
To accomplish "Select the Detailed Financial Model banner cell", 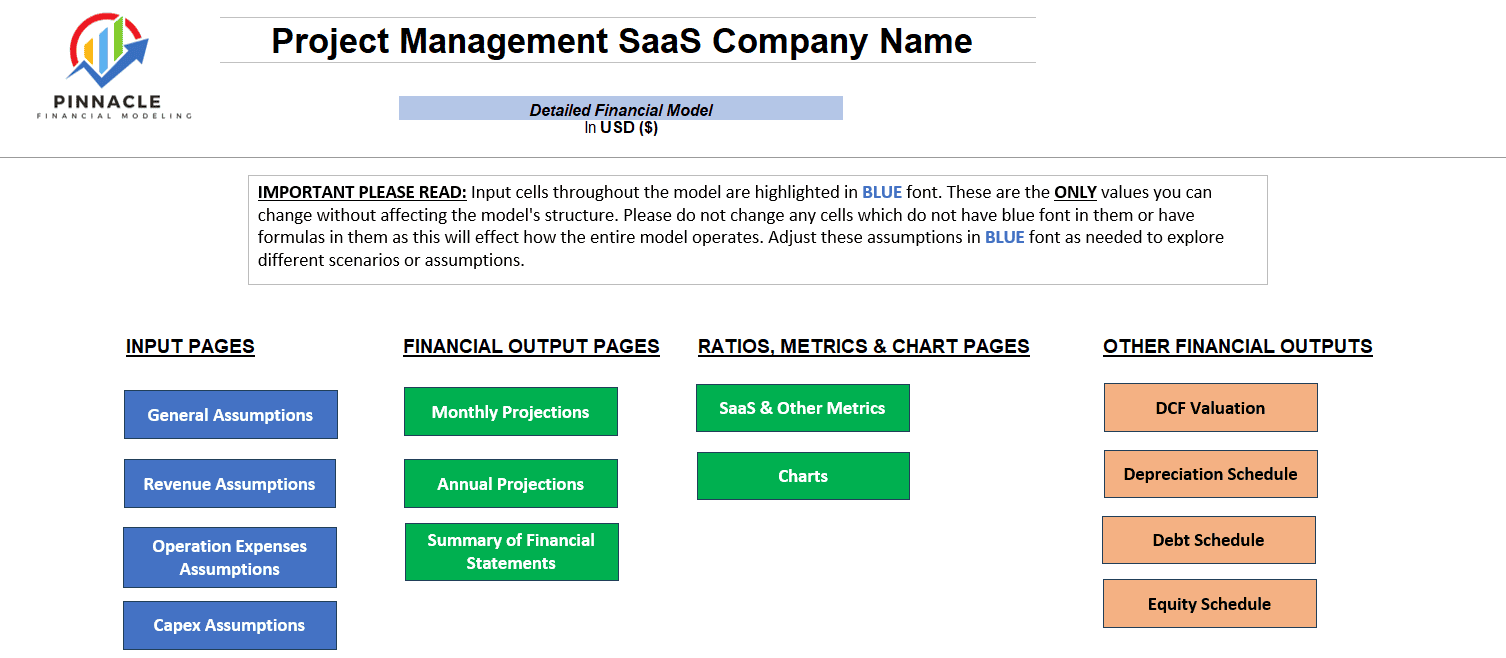I will (x=621, y=109).
